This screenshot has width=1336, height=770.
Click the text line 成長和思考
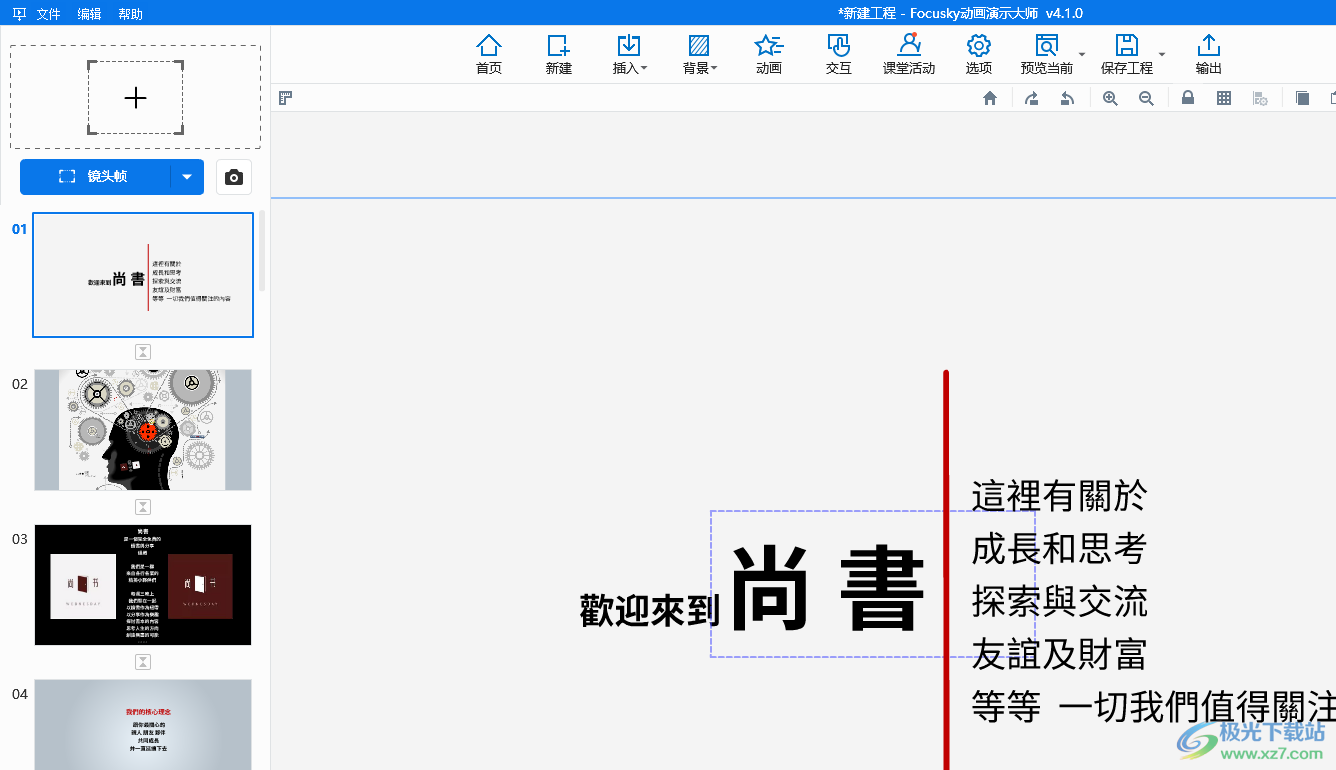(x=1059, y=549)
